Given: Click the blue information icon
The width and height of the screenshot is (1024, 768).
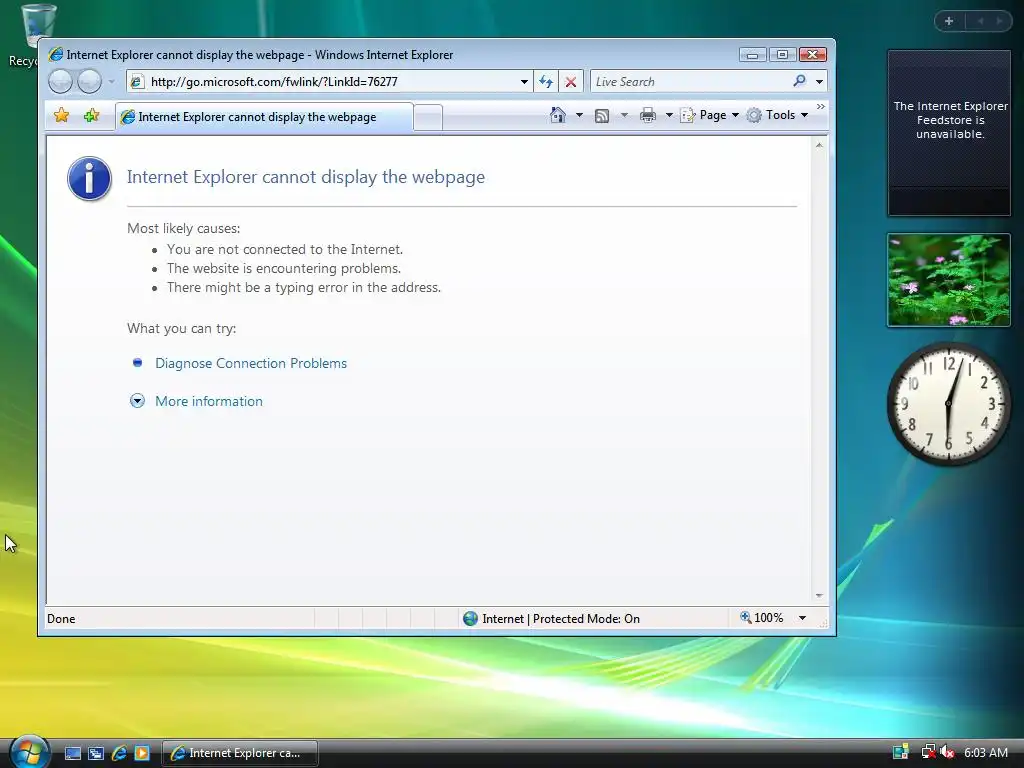Looking at the screenshot, I should 89,178.
